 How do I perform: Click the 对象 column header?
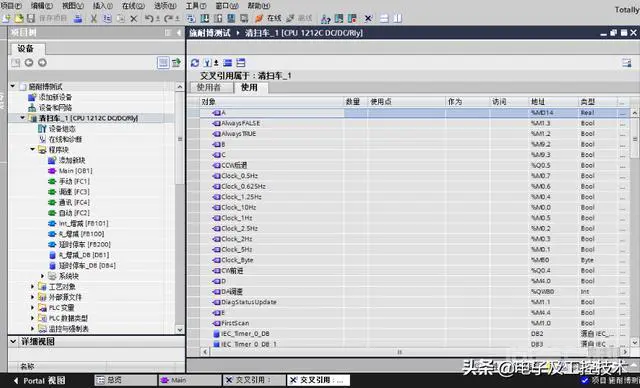tap(272, 102)
